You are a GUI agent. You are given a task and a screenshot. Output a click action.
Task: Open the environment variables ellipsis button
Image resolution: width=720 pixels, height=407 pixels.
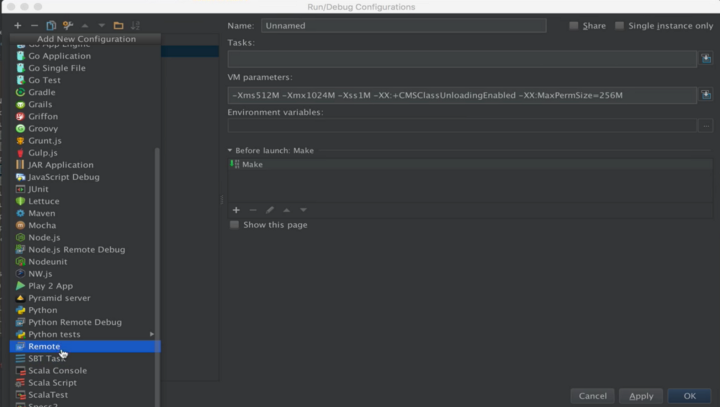coord(706,125)
